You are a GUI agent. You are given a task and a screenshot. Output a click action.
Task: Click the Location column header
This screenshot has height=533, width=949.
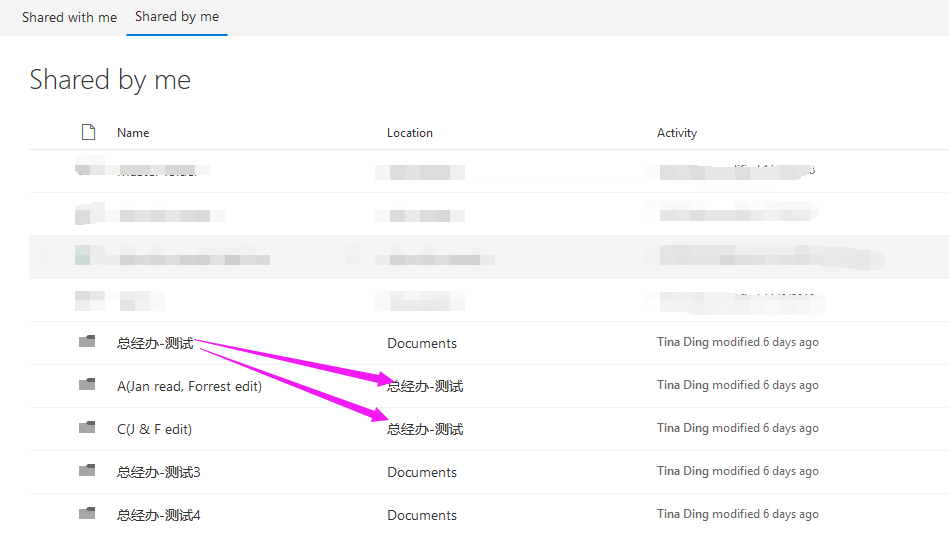pos(410,132)
